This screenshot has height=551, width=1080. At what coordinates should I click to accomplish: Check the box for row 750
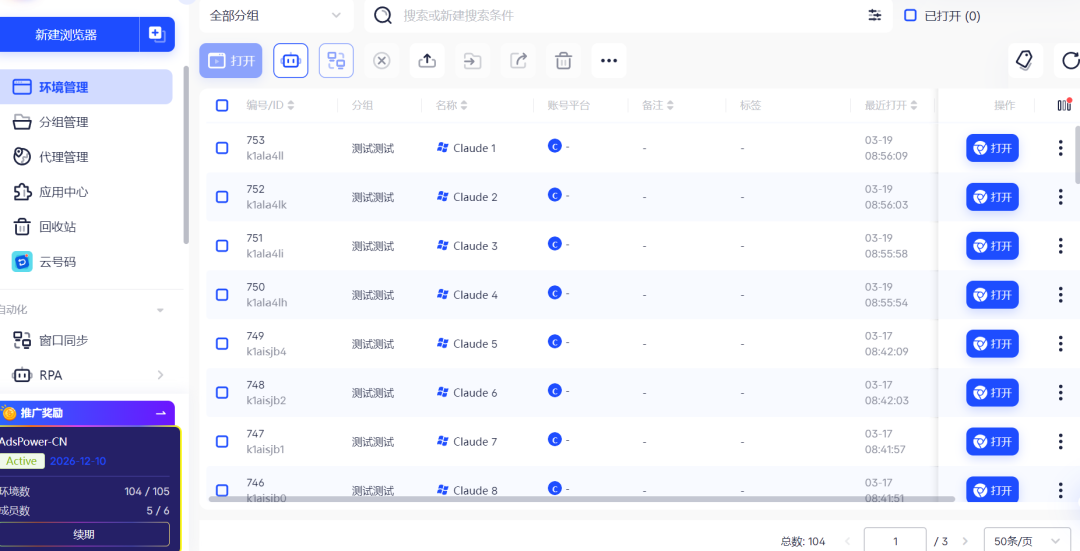click(222, 295)
